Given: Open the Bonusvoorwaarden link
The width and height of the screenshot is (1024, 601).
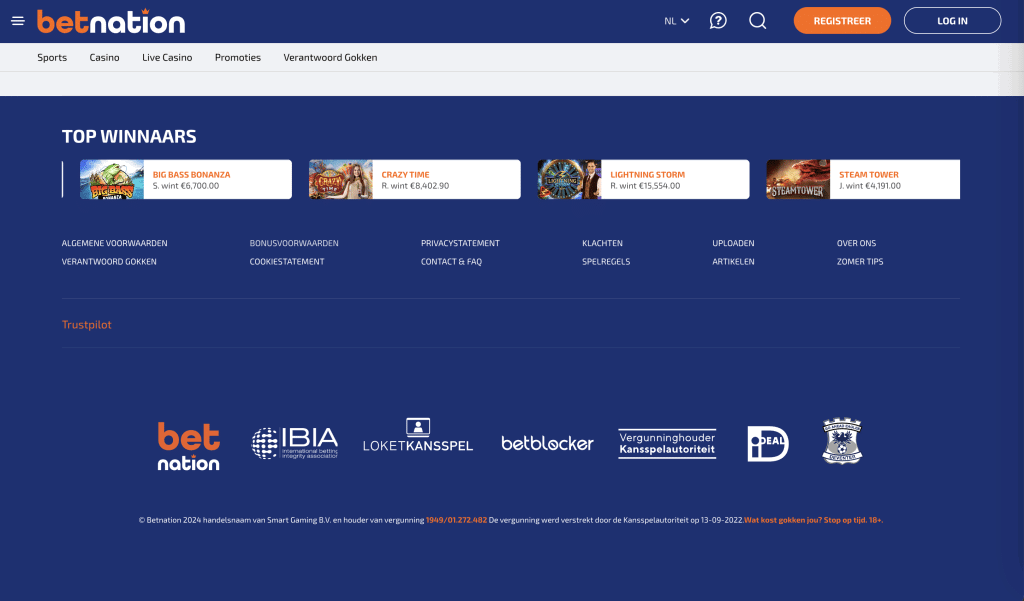Looking at the screenshot, I should (294, 243).
